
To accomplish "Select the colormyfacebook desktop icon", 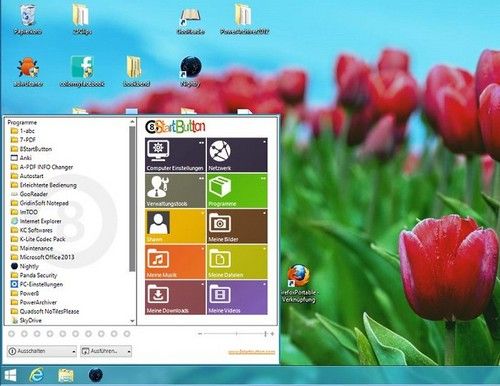I will click(x=82, y=71).
